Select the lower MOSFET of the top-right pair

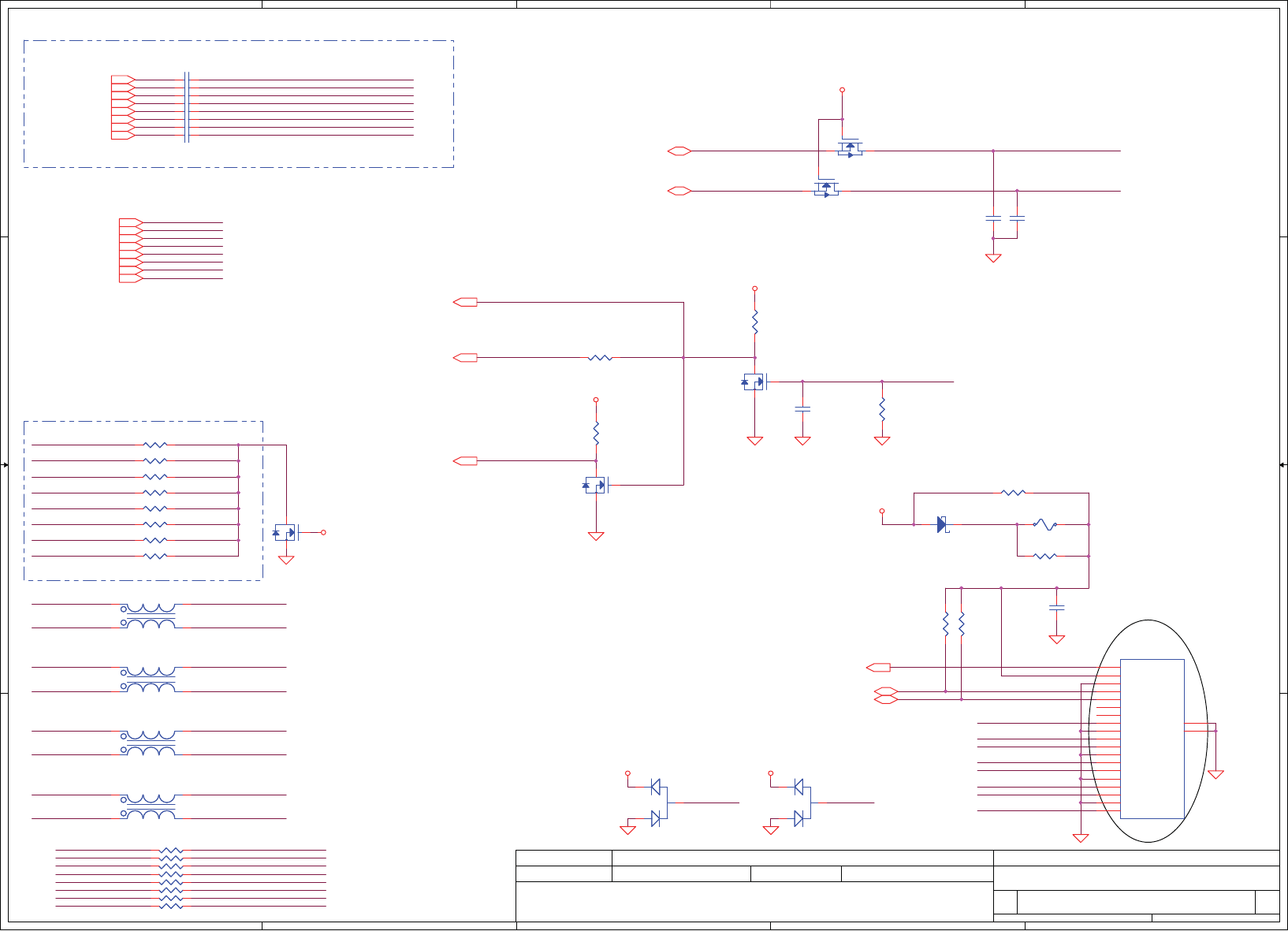826,189
